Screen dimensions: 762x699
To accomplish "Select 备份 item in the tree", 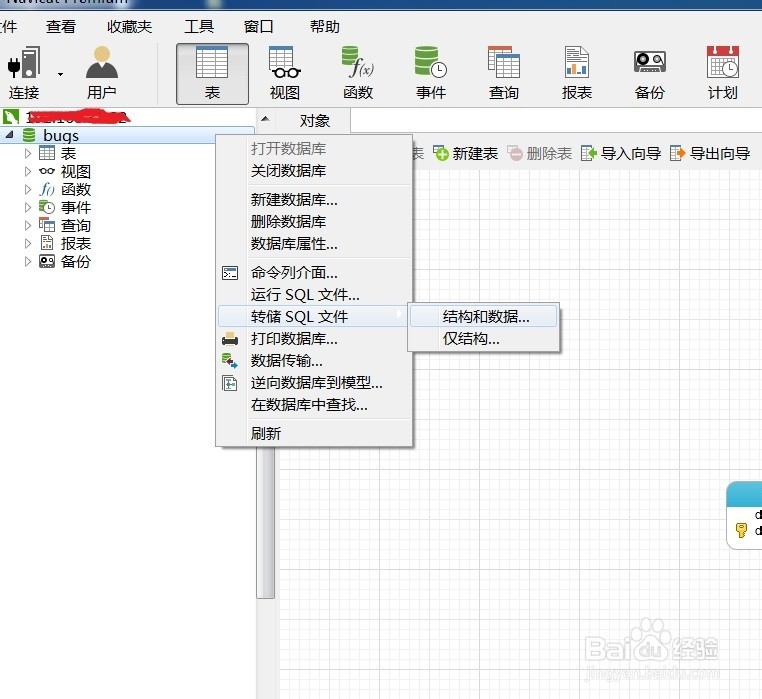I will pyautogui.click(x=76, y=262).
